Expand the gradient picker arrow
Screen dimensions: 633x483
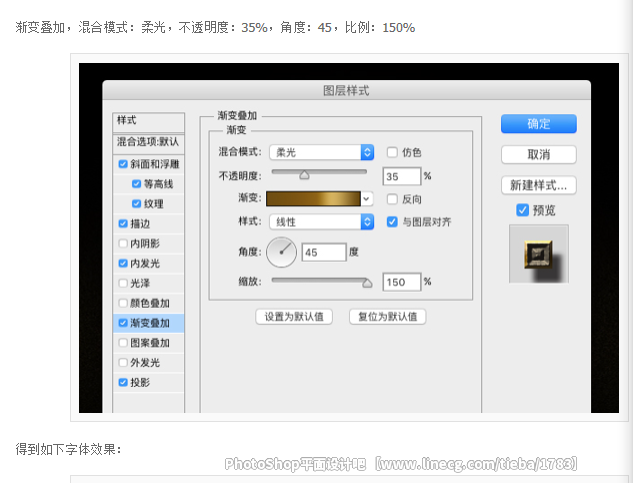pos(366,199)
